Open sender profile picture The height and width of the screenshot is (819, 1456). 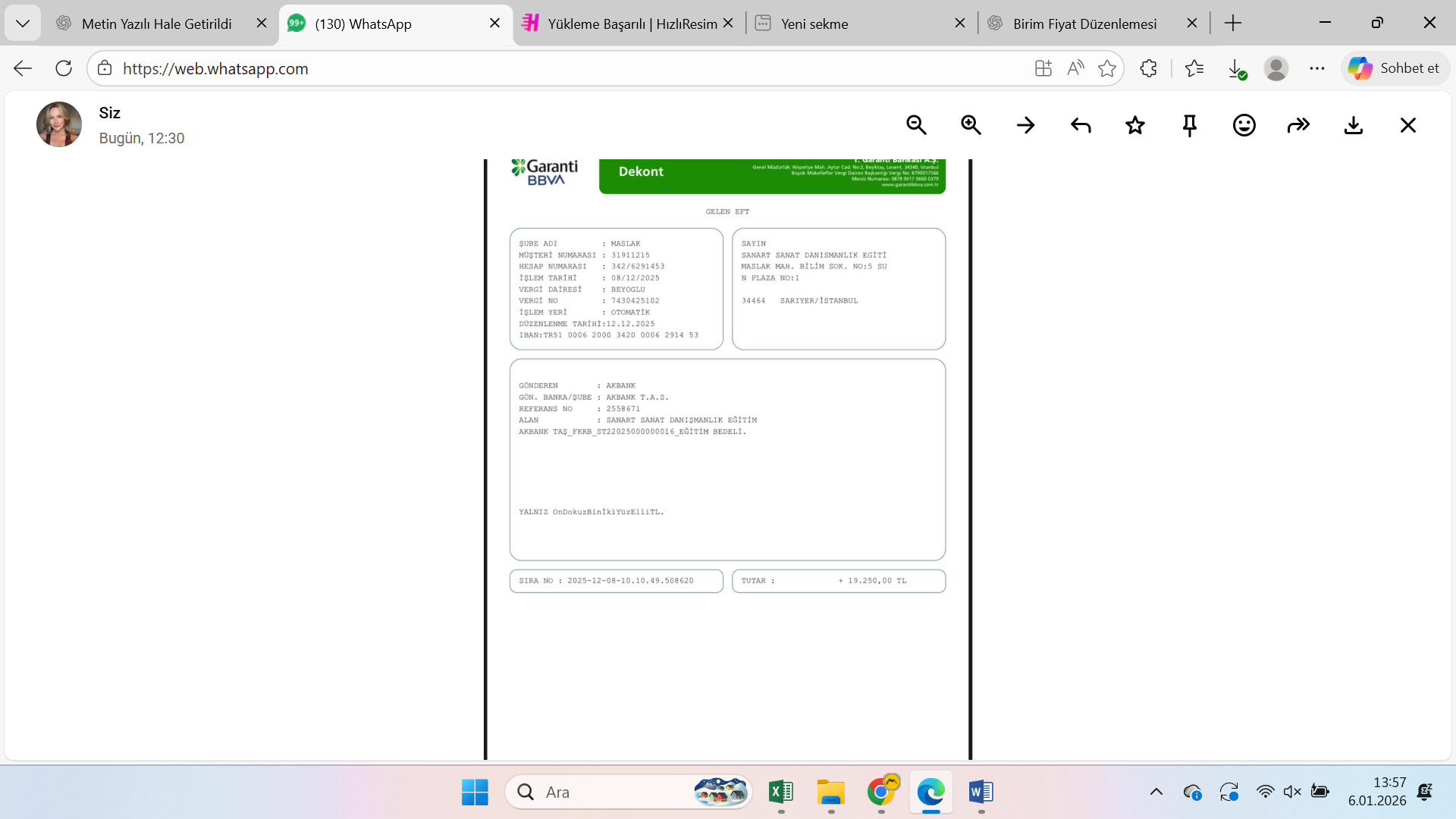(x=59, y=124)
